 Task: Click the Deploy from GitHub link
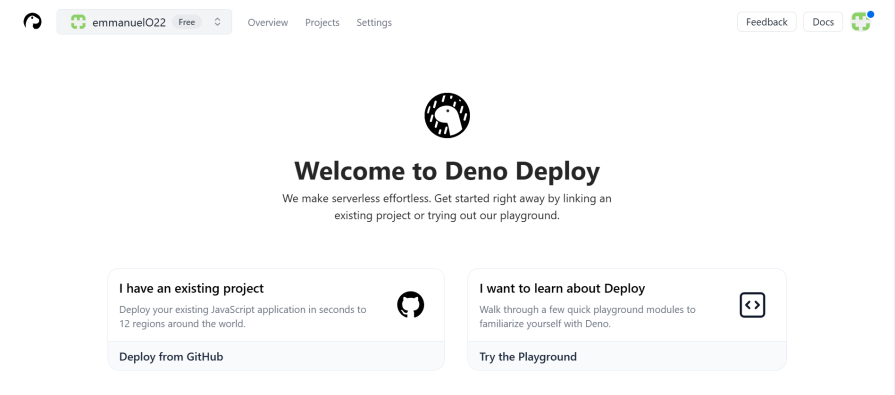click(171, 357)
